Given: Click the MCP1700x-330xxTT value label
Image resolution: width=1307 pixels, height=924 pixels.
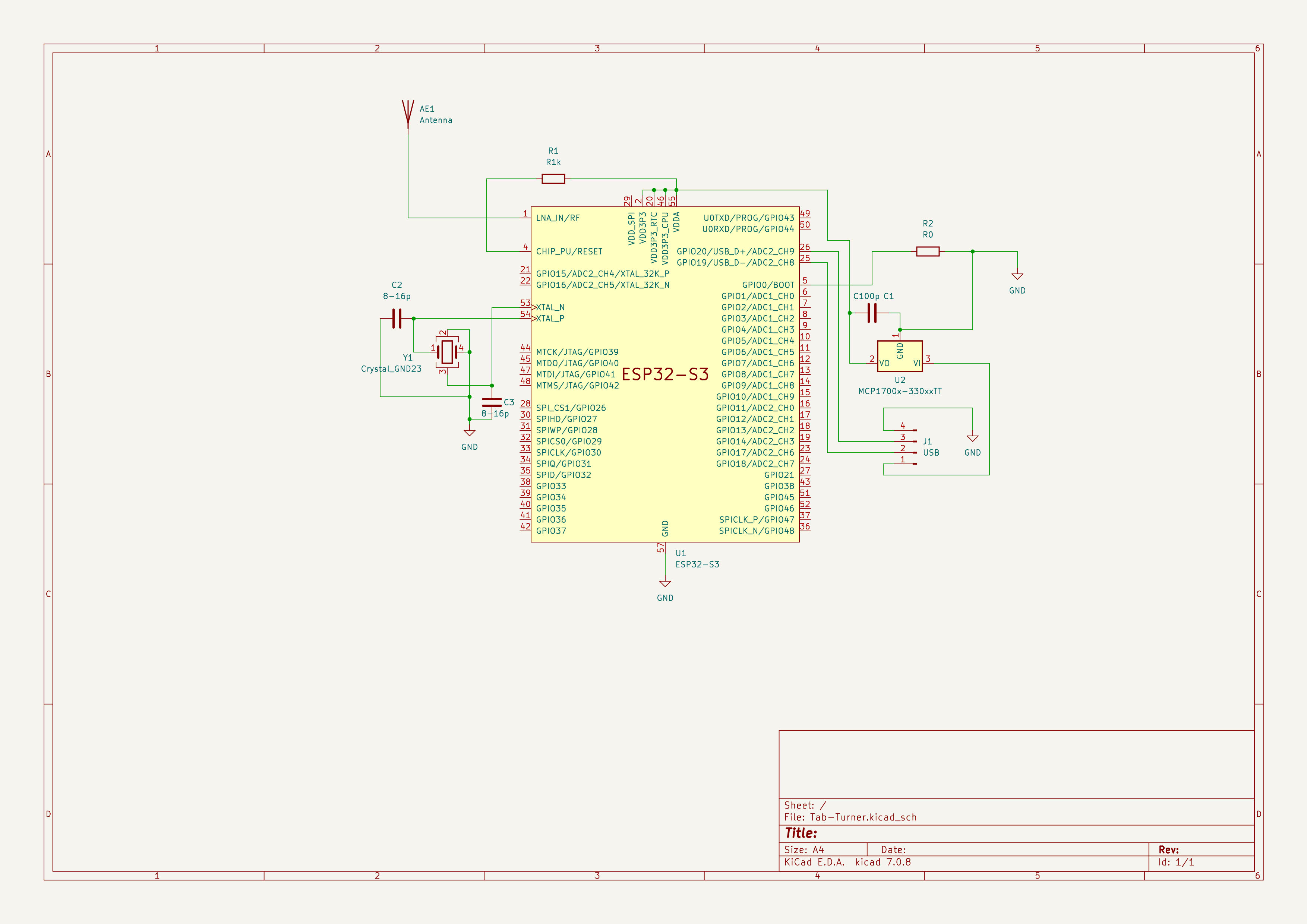Looking at the screenshot, I should (899, 391).
